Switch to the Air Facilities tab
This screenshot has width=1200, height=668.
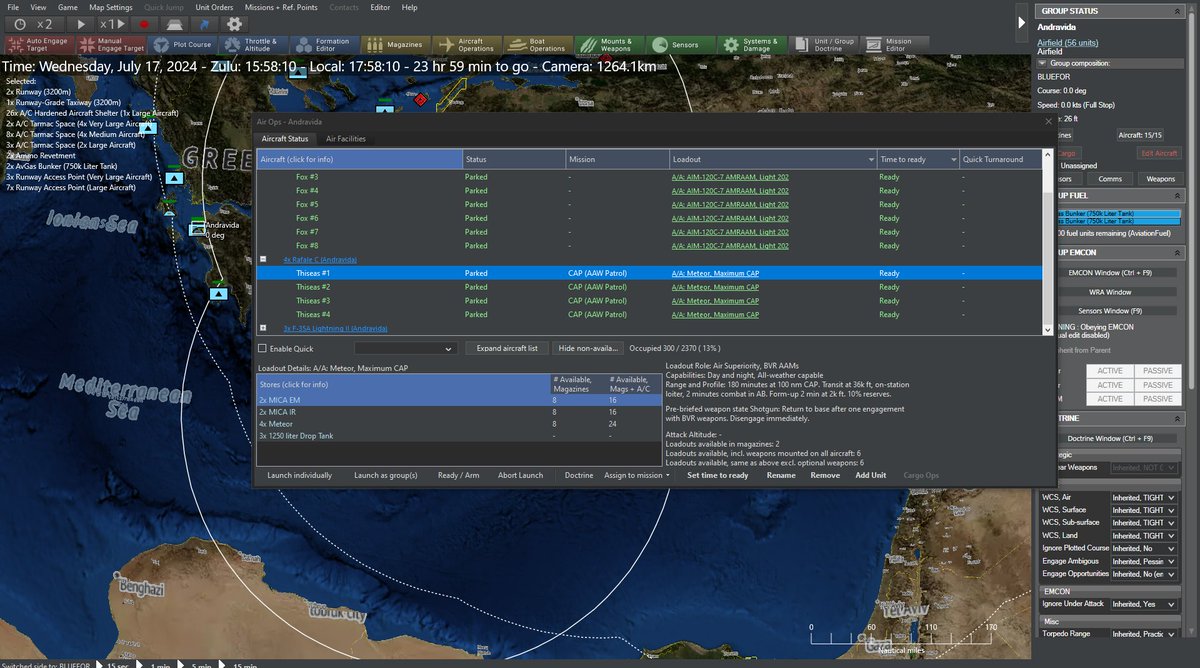click(x=346, y=138)
